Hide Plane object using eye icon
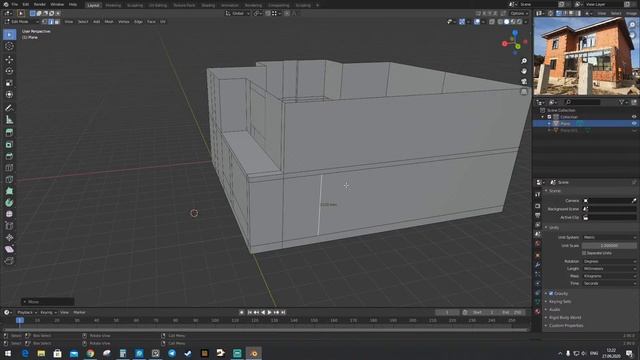Viewport: 640px width, 360px height. coord(634,123)
